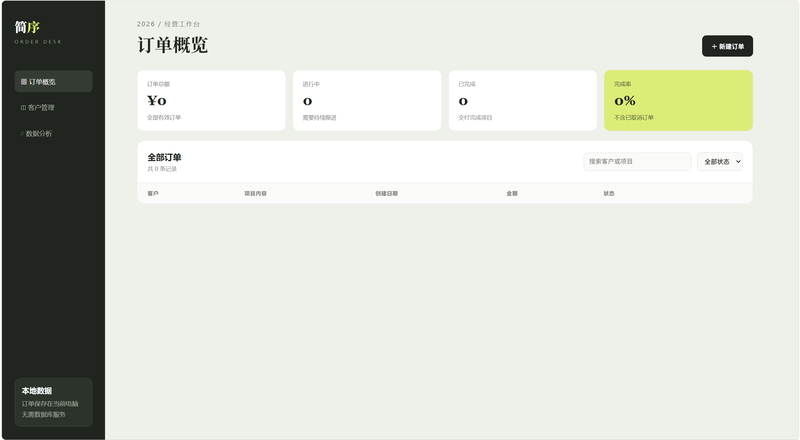Click the 创建日期 column header
The height and width of the screenshot is (440, 800).
387,193
